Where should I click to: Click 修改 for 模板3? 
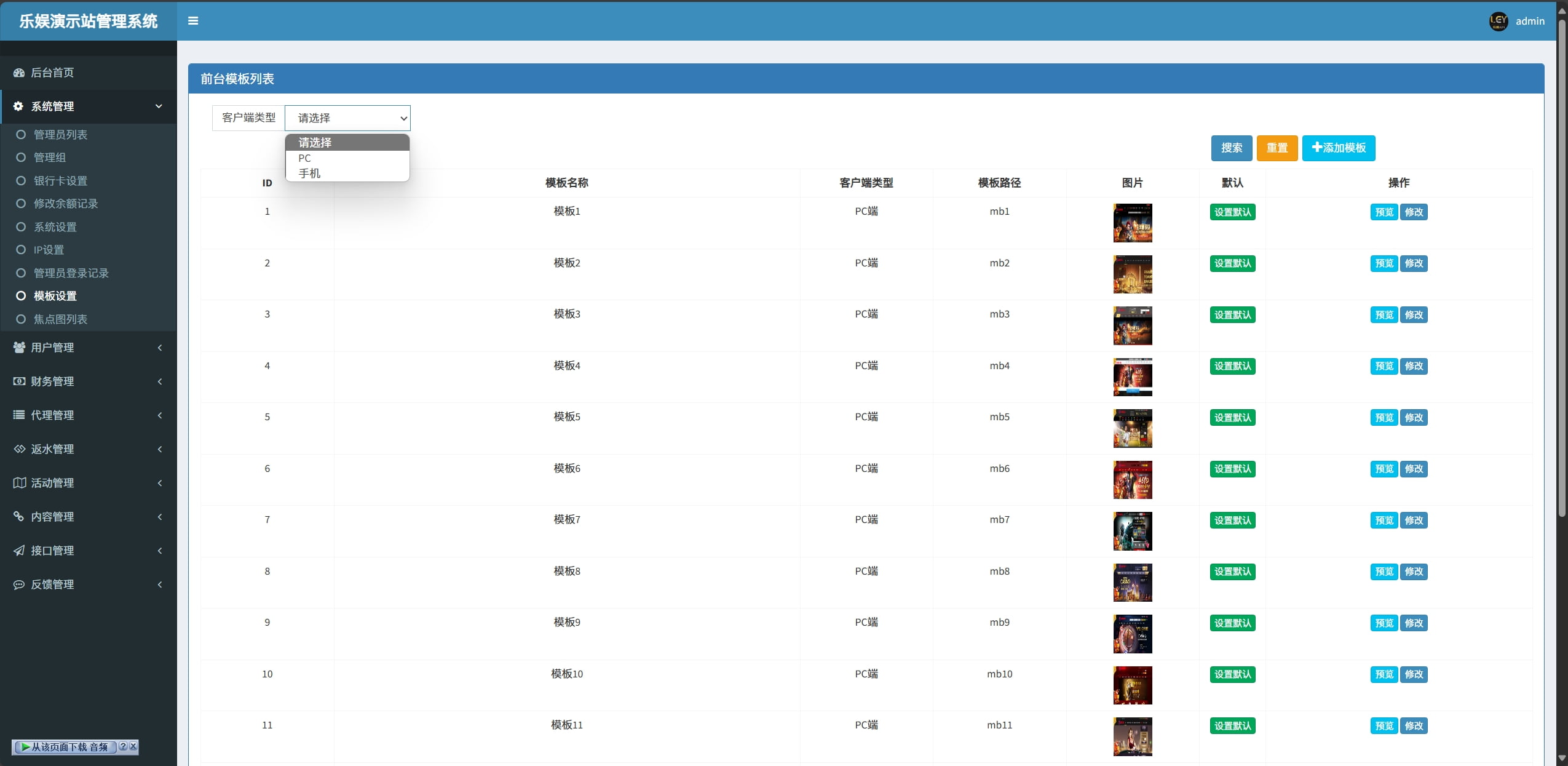[1414, 315]
